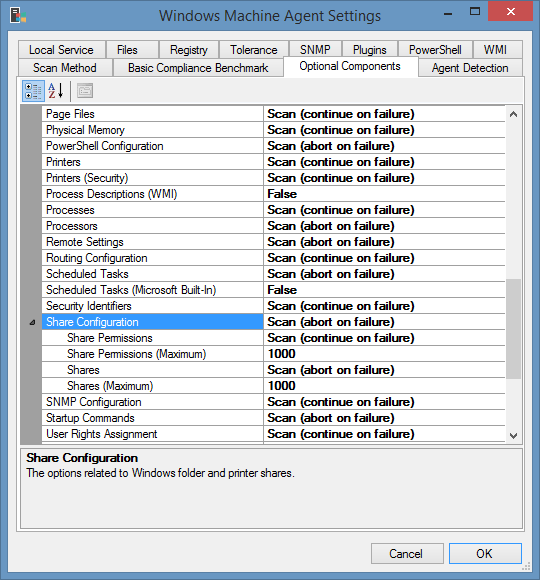
Task: Click the vertical scrollbar thumb
Action: pos(513,329)
